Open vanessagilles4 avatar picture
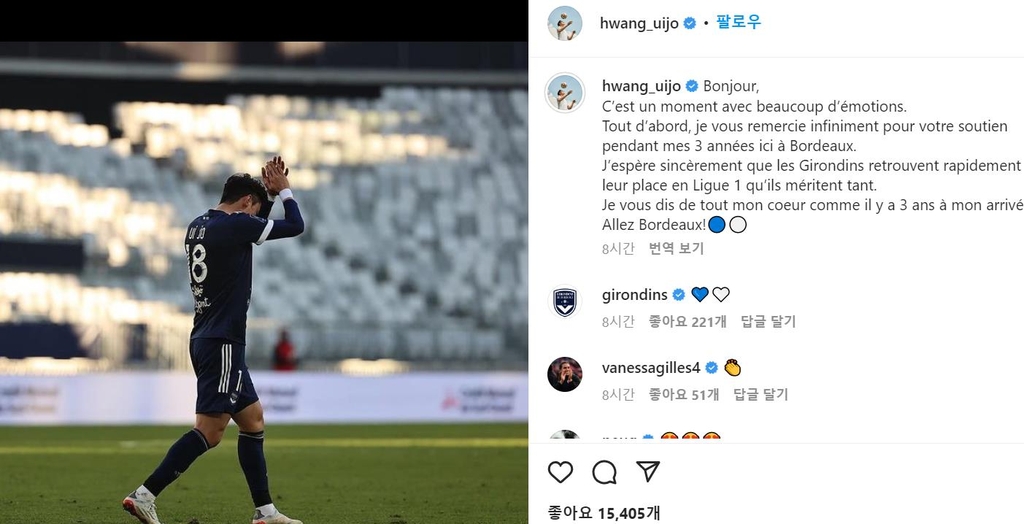This screenshot has height=524, width=1024. pyautogui.click(x=564, y=374)
